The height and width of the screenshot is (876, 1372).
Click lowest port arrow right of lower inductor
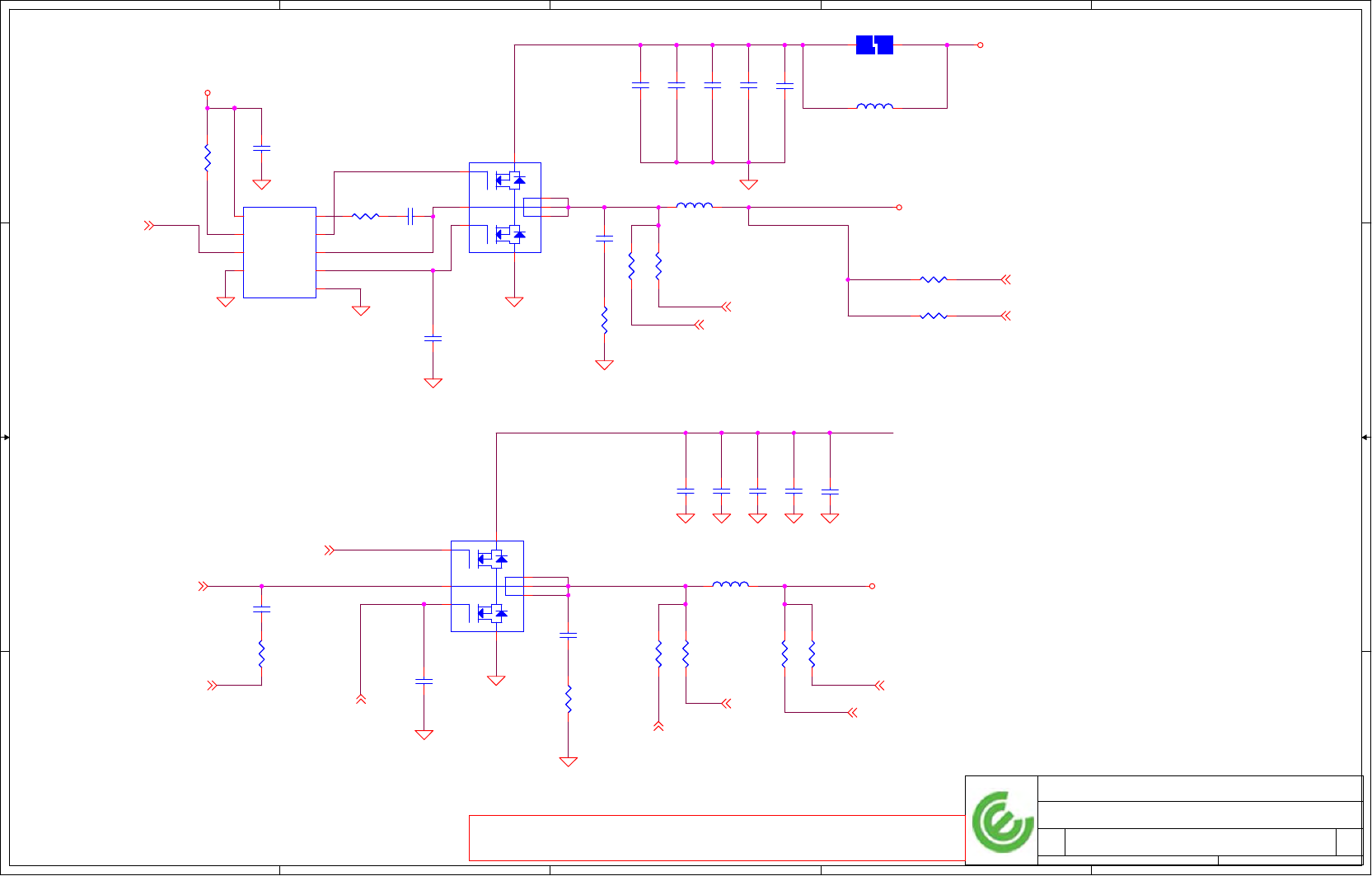tap(852, 712)
